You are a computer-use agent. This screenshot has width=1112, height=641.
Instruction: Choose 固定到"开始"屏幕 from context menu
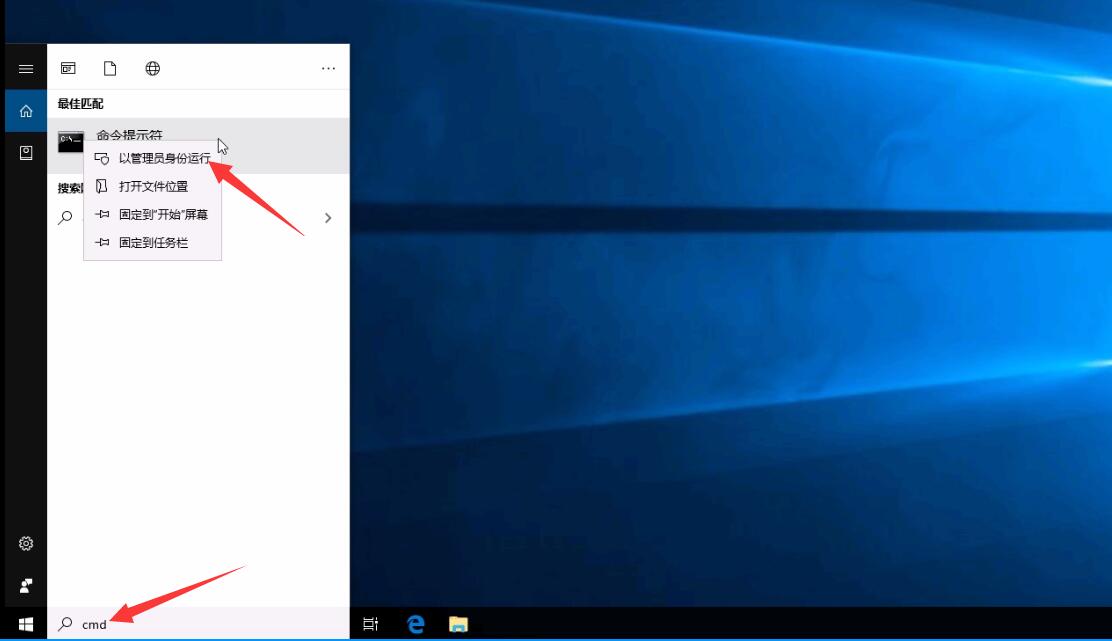(x=152, y=214)
